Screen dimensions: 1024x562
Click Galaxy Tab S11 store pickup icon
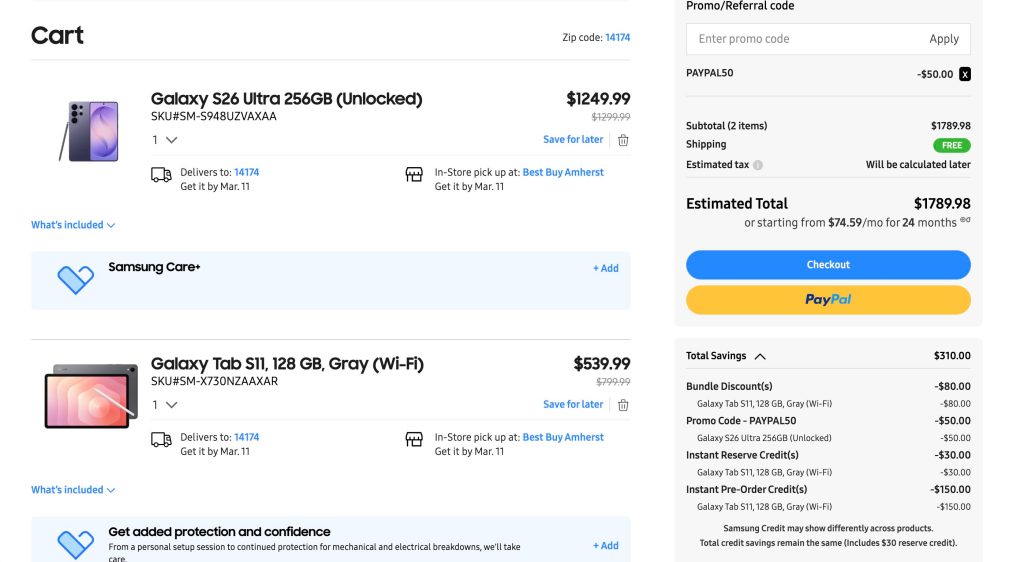(x=414, y=440)
